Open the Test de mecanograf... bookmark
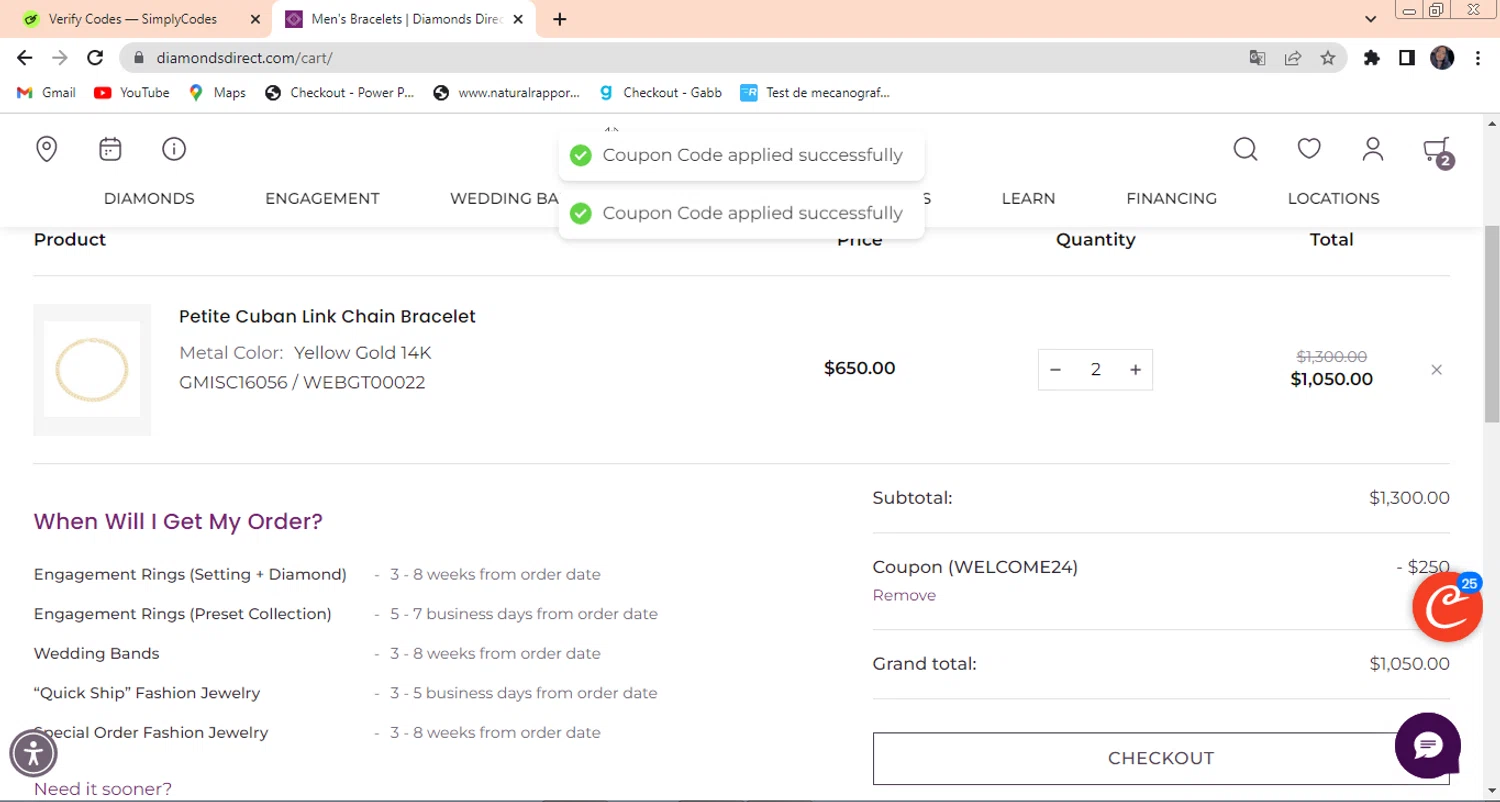This screenshot has width=1500, height=802. click(x=815, y=92)
